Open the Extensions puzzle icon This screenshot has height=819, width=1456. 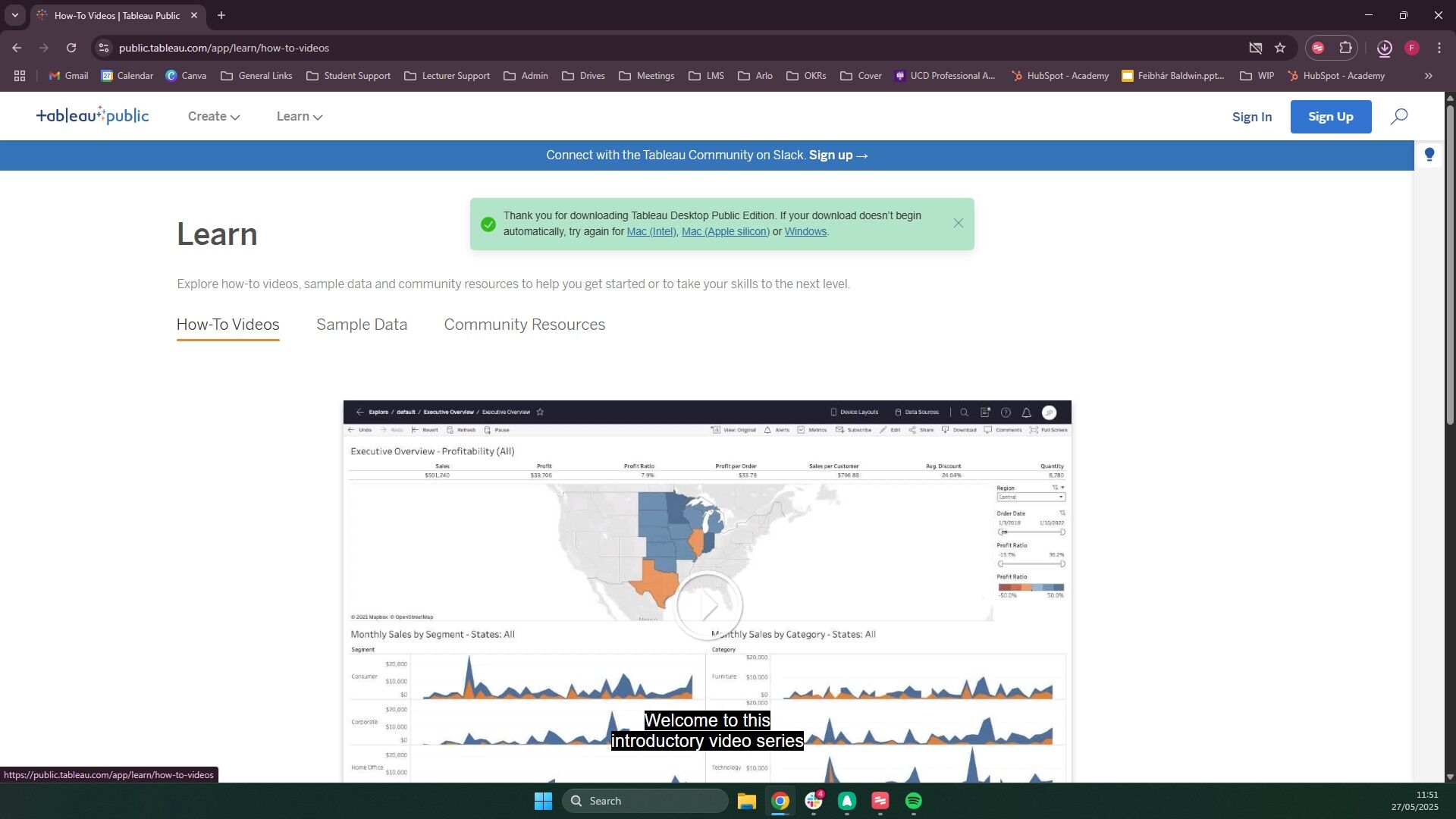pyautogui.click(x=1345, y=48)
